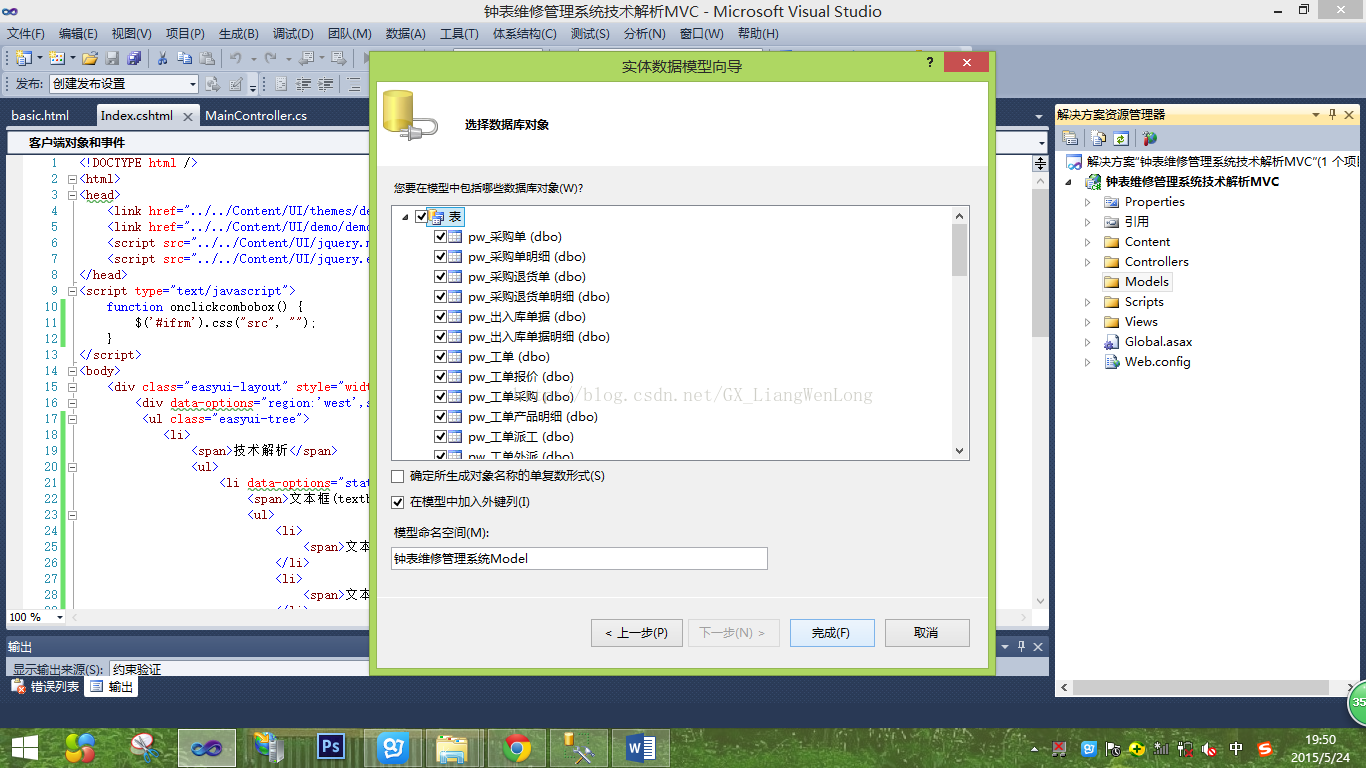
Task: Click the Save All icon
Action: point(134,58)
